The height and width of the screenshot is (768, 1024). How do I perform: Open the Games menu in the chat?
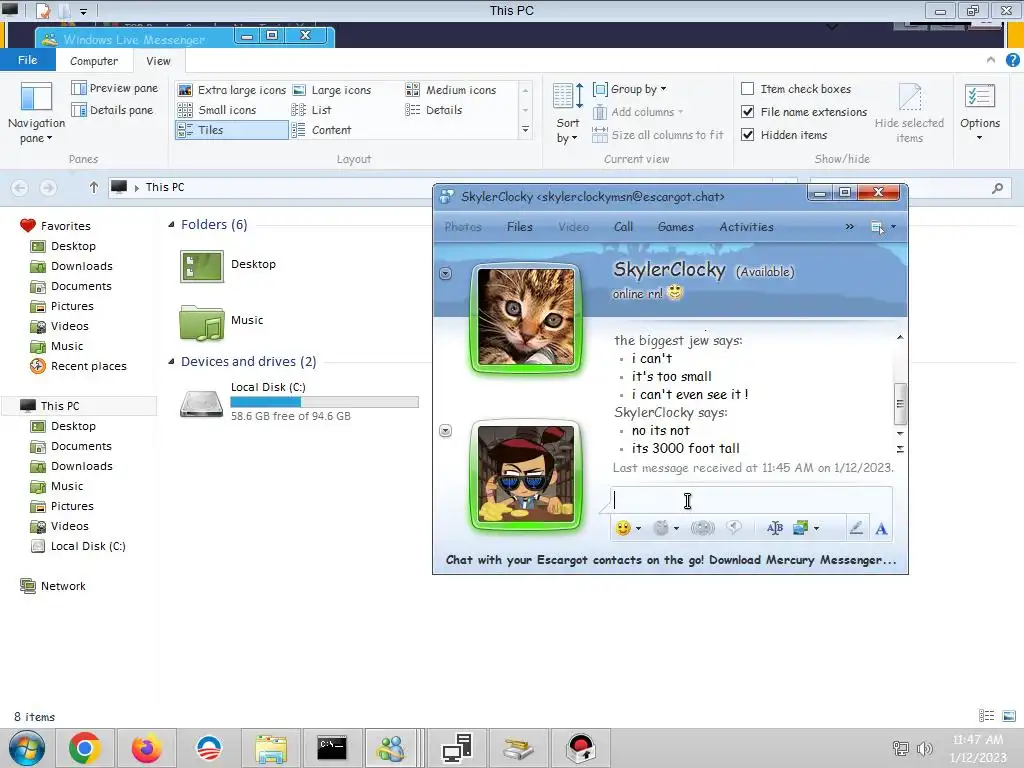(x=675, y=227)
